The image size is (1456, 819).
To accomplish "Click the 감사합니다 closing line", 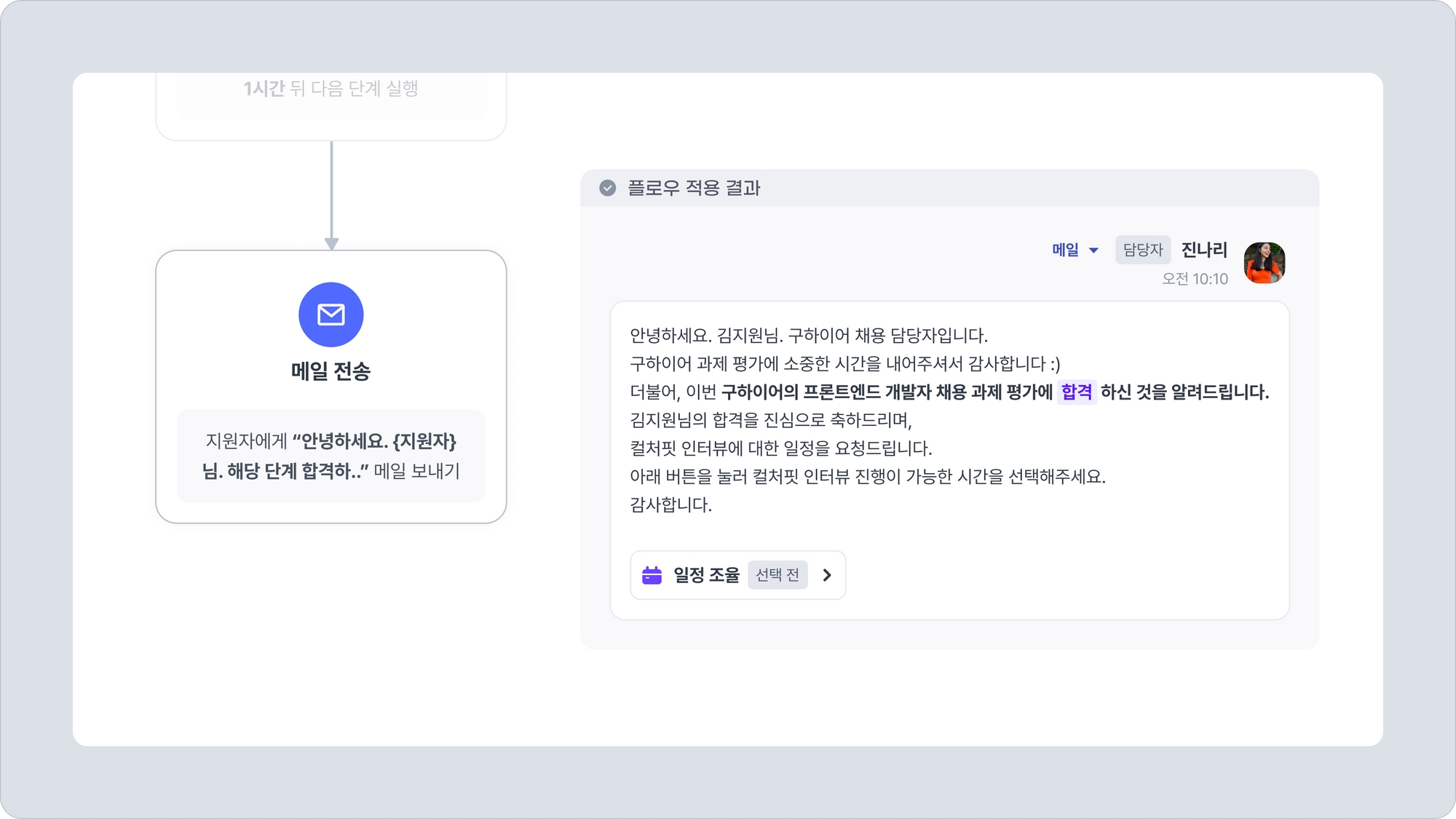I will 670,505.
